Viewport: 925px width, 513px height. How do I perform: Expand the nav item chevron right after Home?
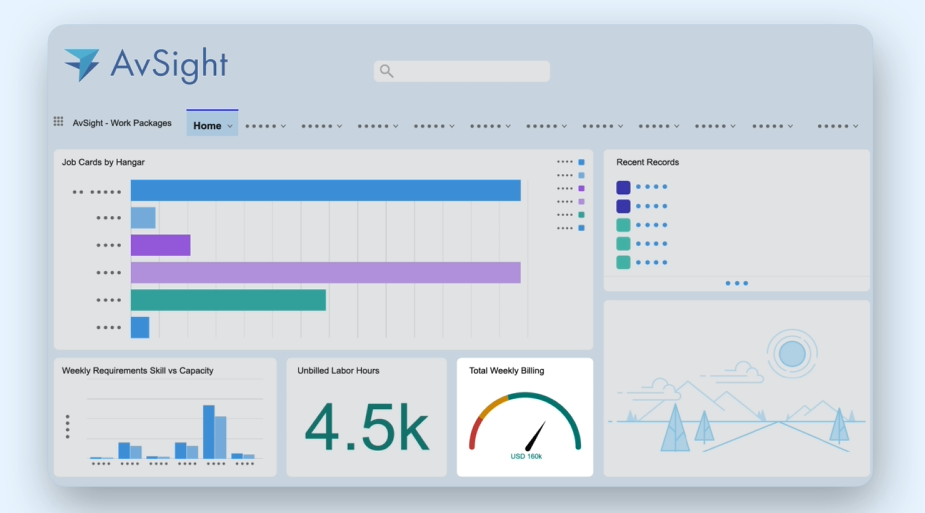[283, 126]
